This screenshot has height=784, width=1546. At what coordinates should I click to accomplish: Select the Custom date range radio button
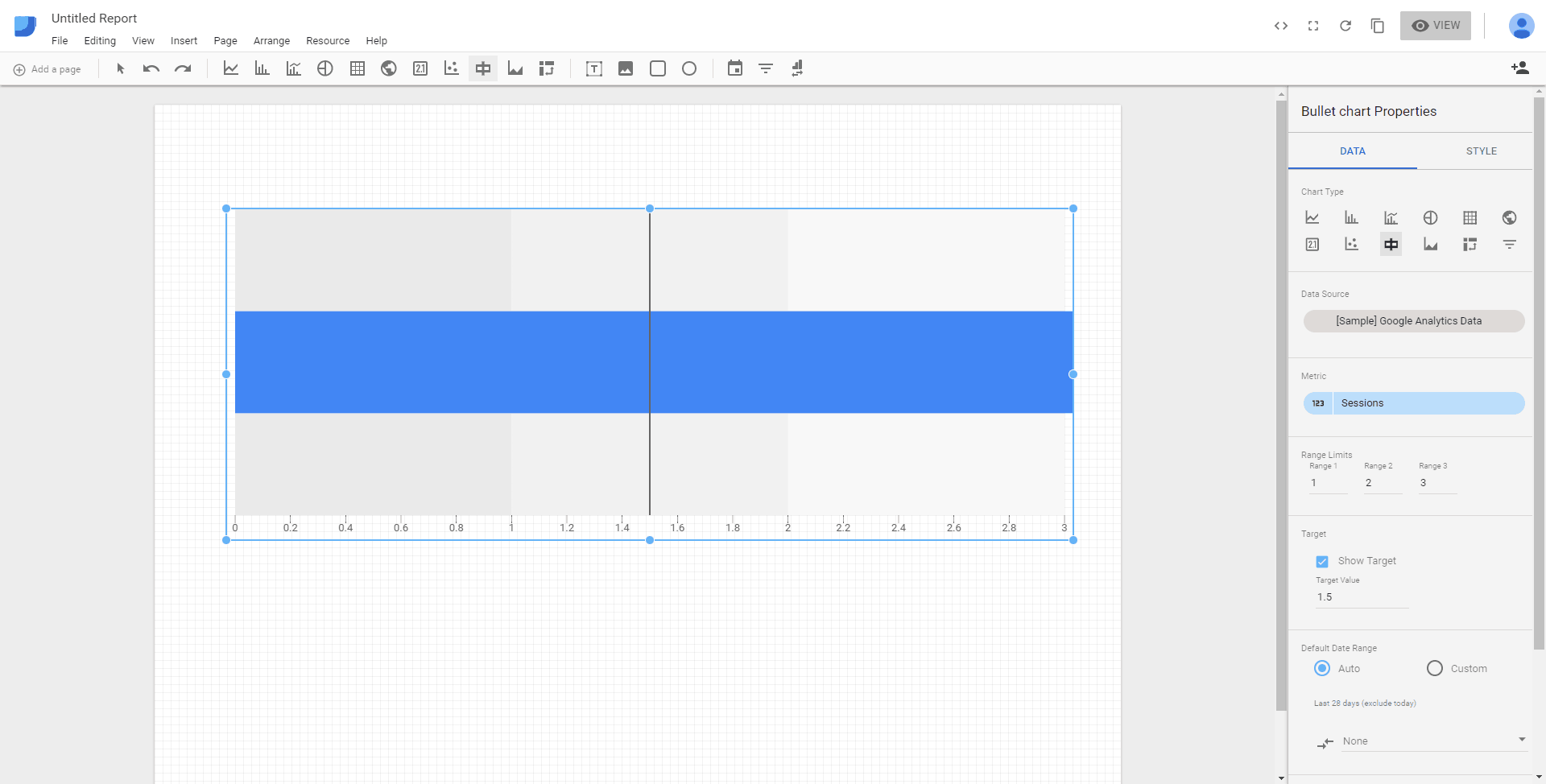pos(1434,668)
